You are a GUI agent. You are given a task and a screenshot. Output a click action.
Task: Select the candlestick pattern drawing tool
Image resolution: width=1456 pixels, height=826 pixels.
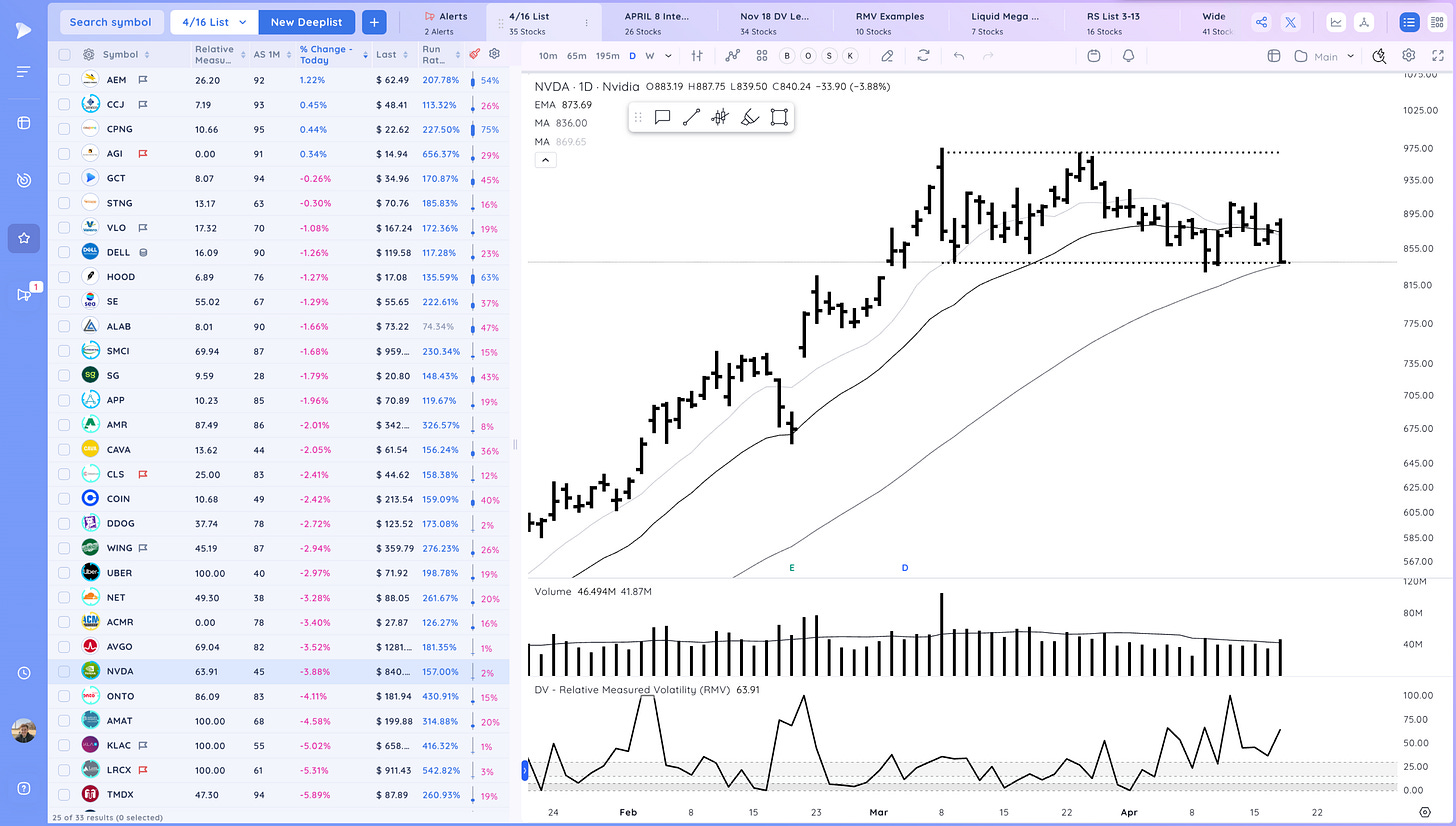720,117
